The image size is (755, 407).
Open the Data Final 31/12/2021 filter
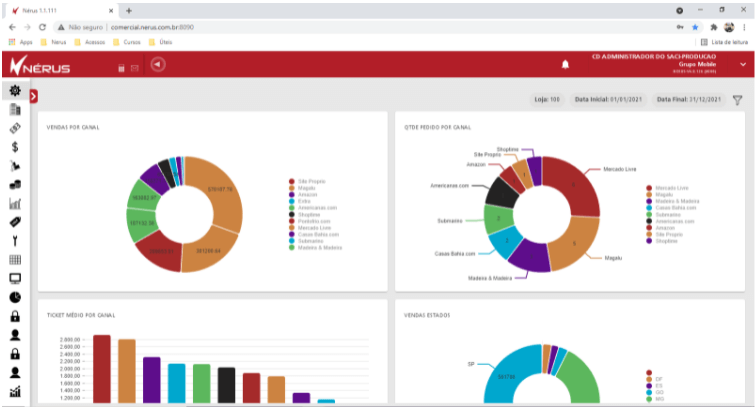click(x=689, y=100)
